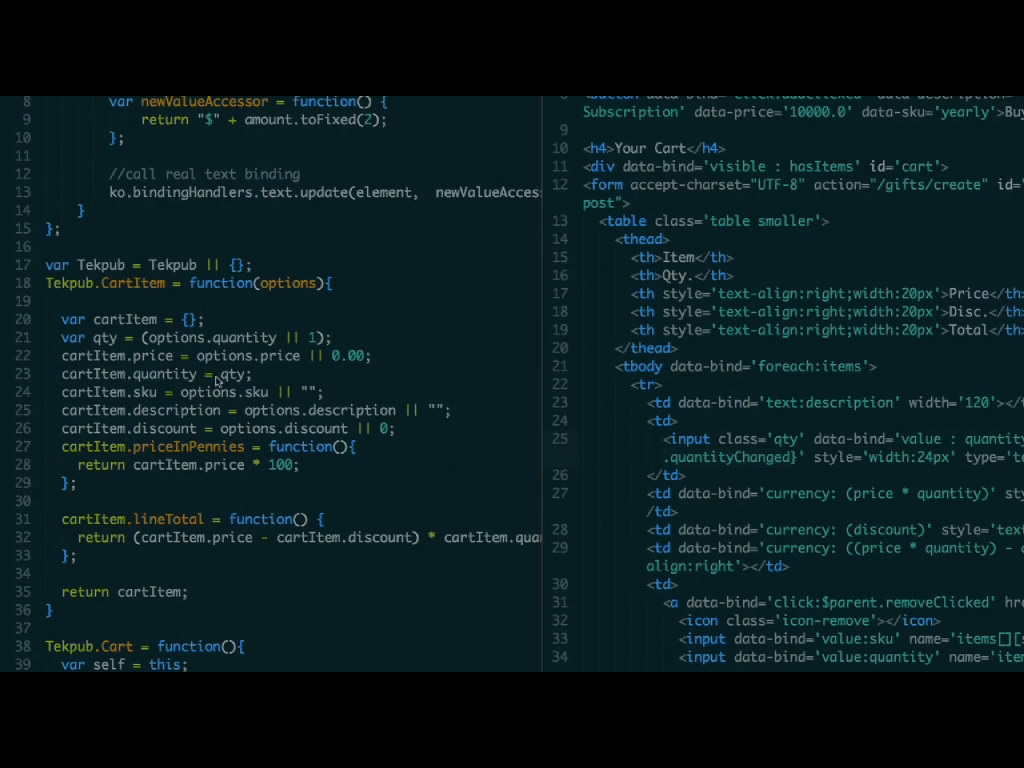Click '<h4>Your Cart</h4>' line in right pane

pyautogui.click(x=654, y=148)
